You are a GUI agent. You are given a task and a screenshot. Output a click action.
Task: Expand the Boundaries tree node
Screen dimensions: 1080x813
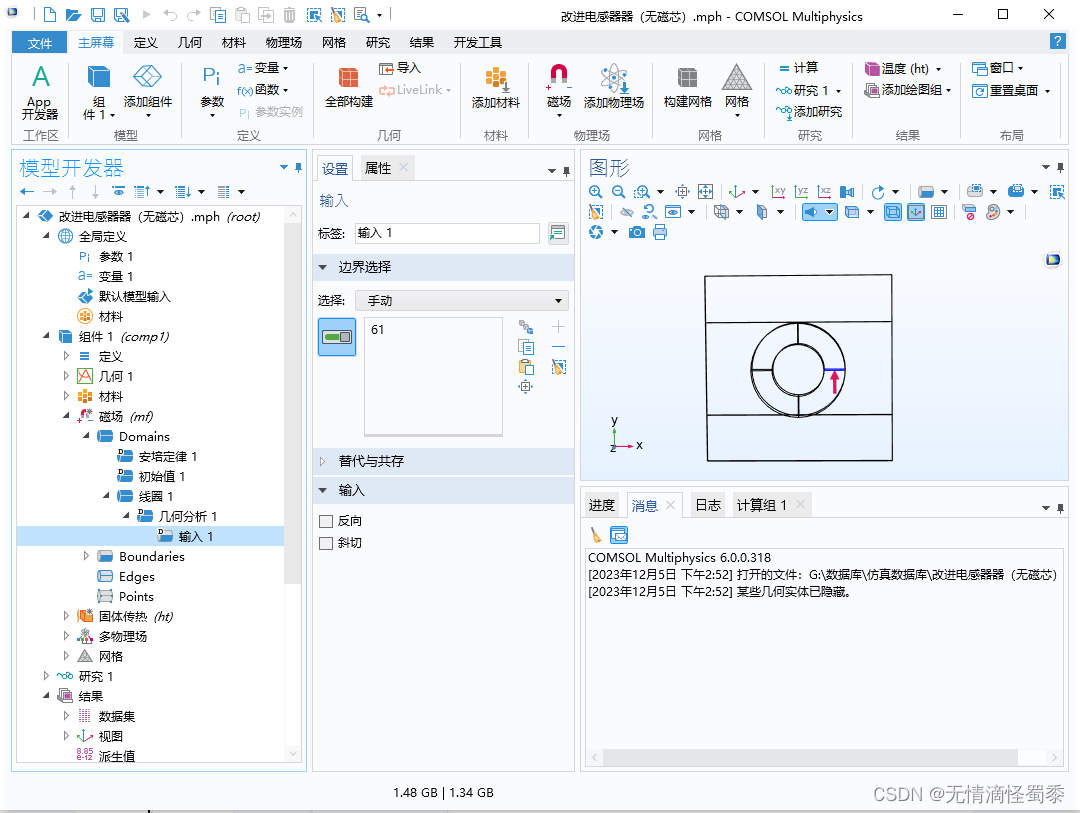click(x=86, y=556)
